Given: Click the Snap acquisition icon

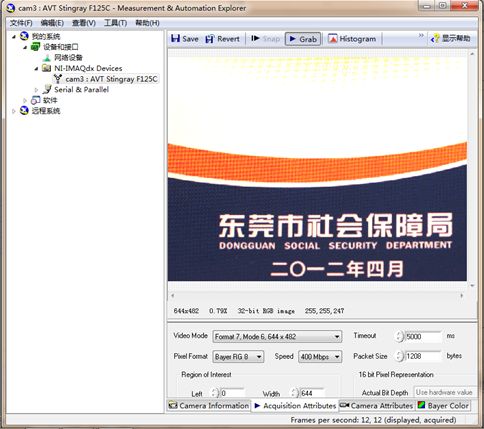Looking at the screenshot, I should click(255, 39).
